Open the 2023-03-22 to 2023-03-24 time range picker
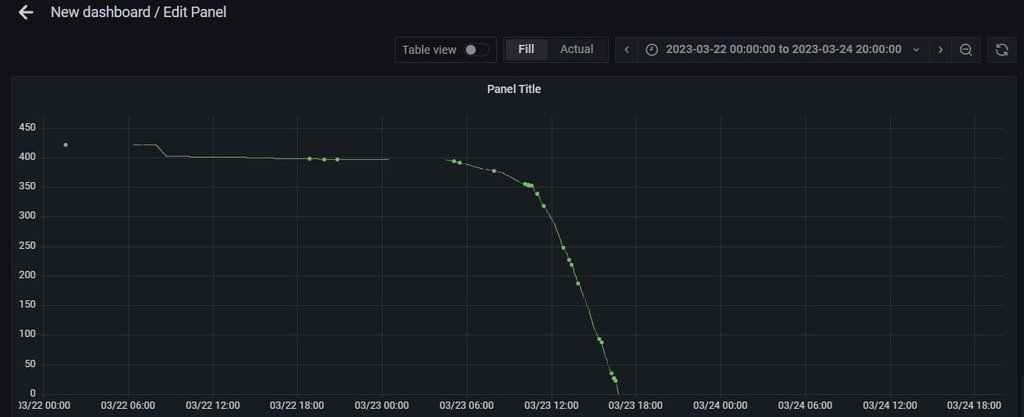The width and height of the screenshot is (1024, 417). [783, 49]
